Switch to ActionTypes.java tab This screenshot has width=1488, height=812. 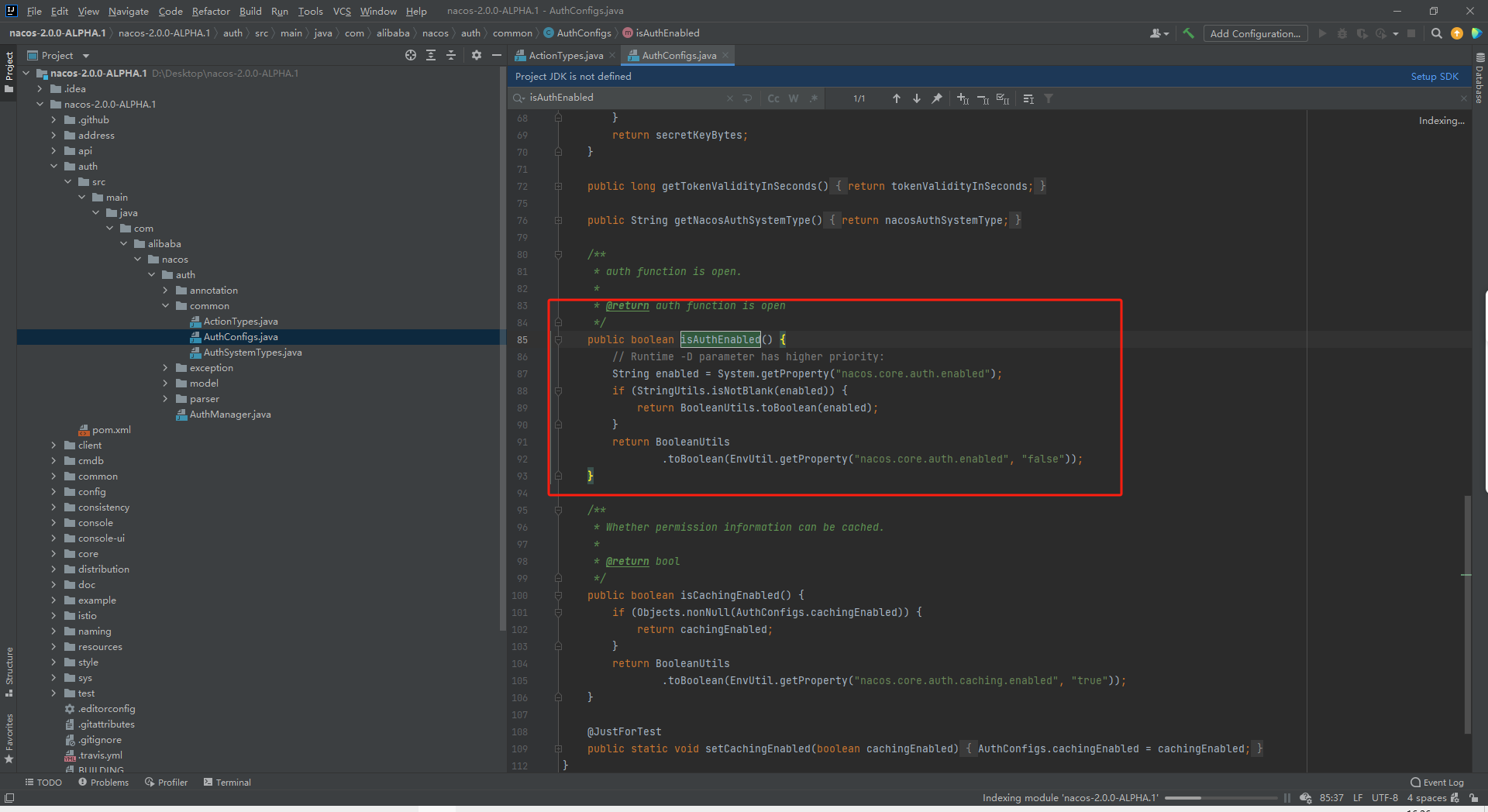[565, 56]
